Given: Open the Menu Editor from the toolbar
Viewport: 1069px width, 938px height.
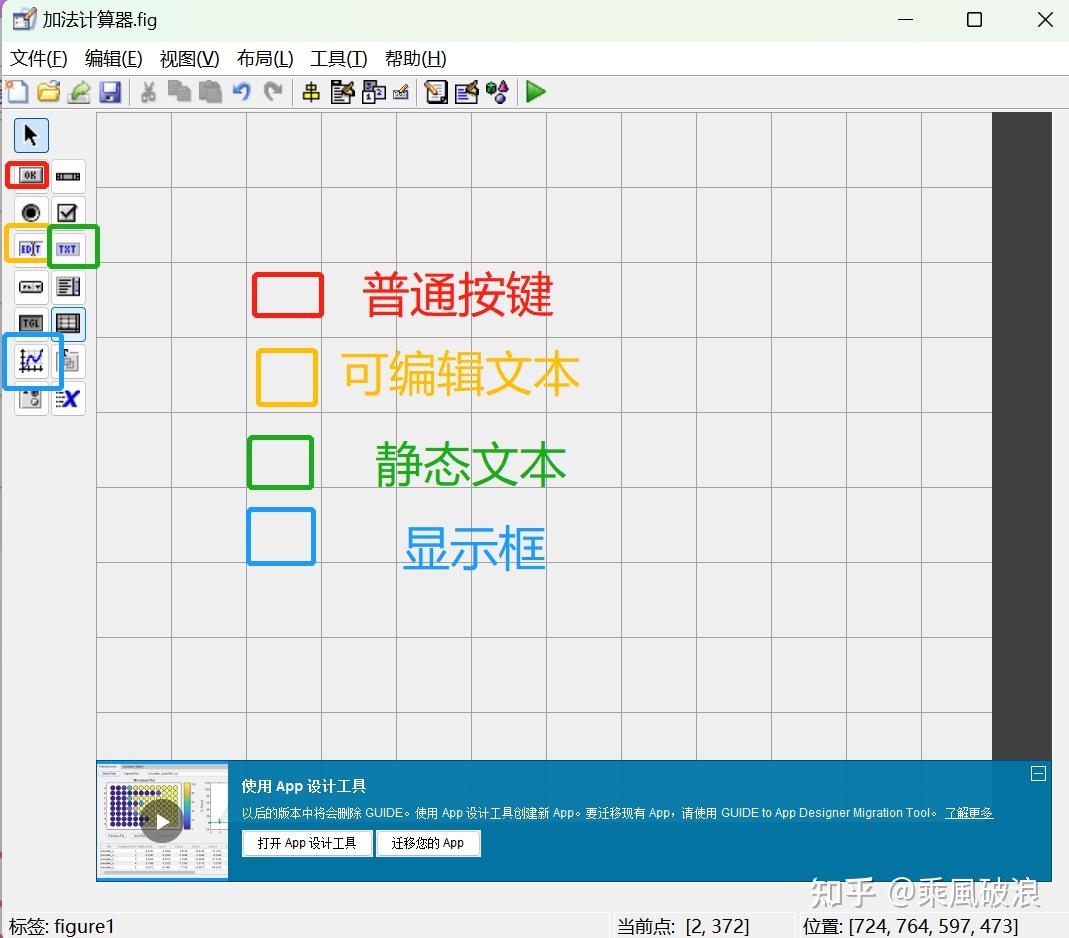Looking at the screenshot, I should [341, 92].
